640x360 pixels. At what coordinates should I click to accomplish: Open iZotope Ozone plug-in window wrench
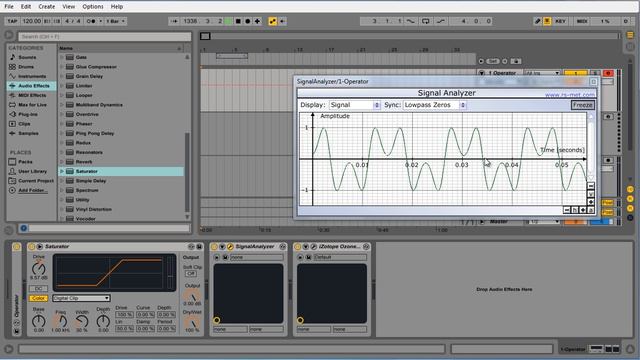coord(313,247)
